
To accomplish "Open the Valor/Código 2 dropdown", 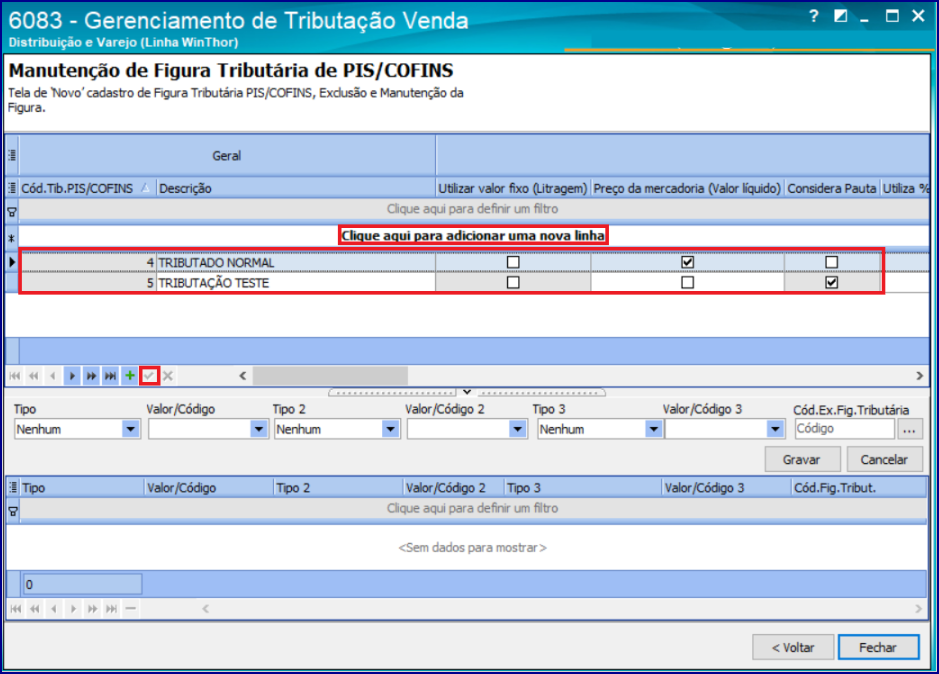I will 518,429.
